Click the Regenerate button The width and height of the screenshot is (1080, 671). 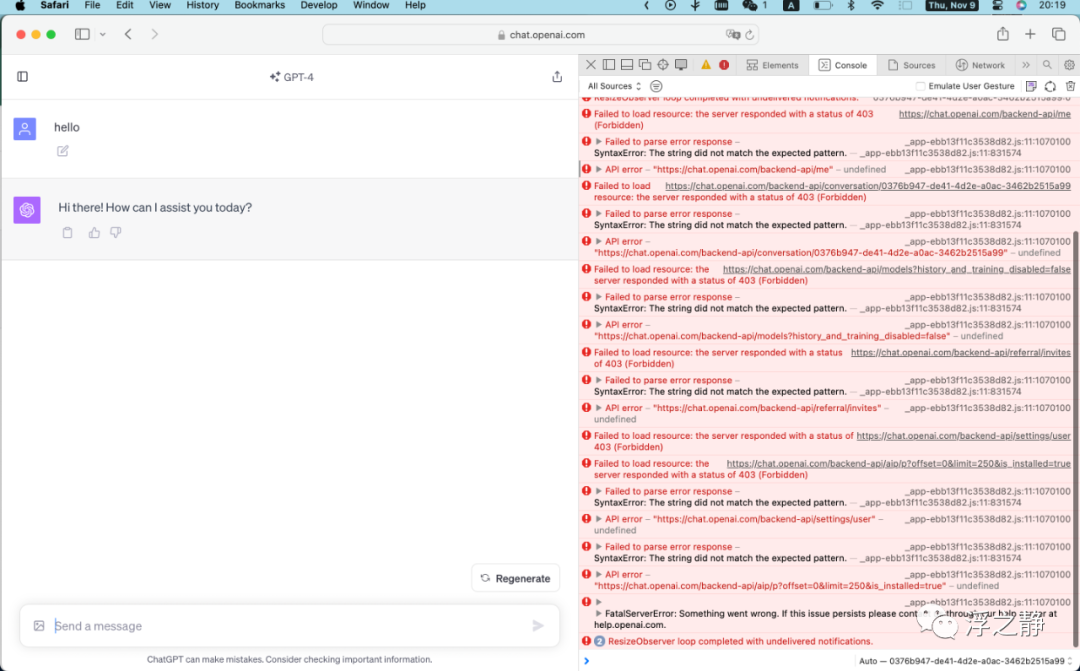point(516,579)
